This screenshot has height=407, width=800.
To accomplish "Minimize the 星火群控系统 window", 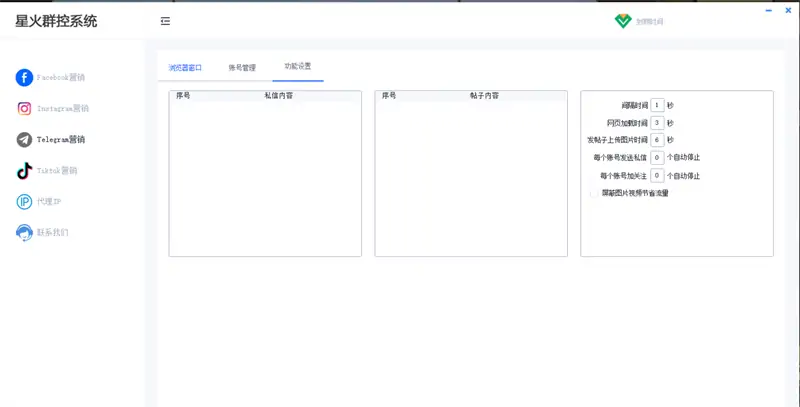I will tap(768, 10).
